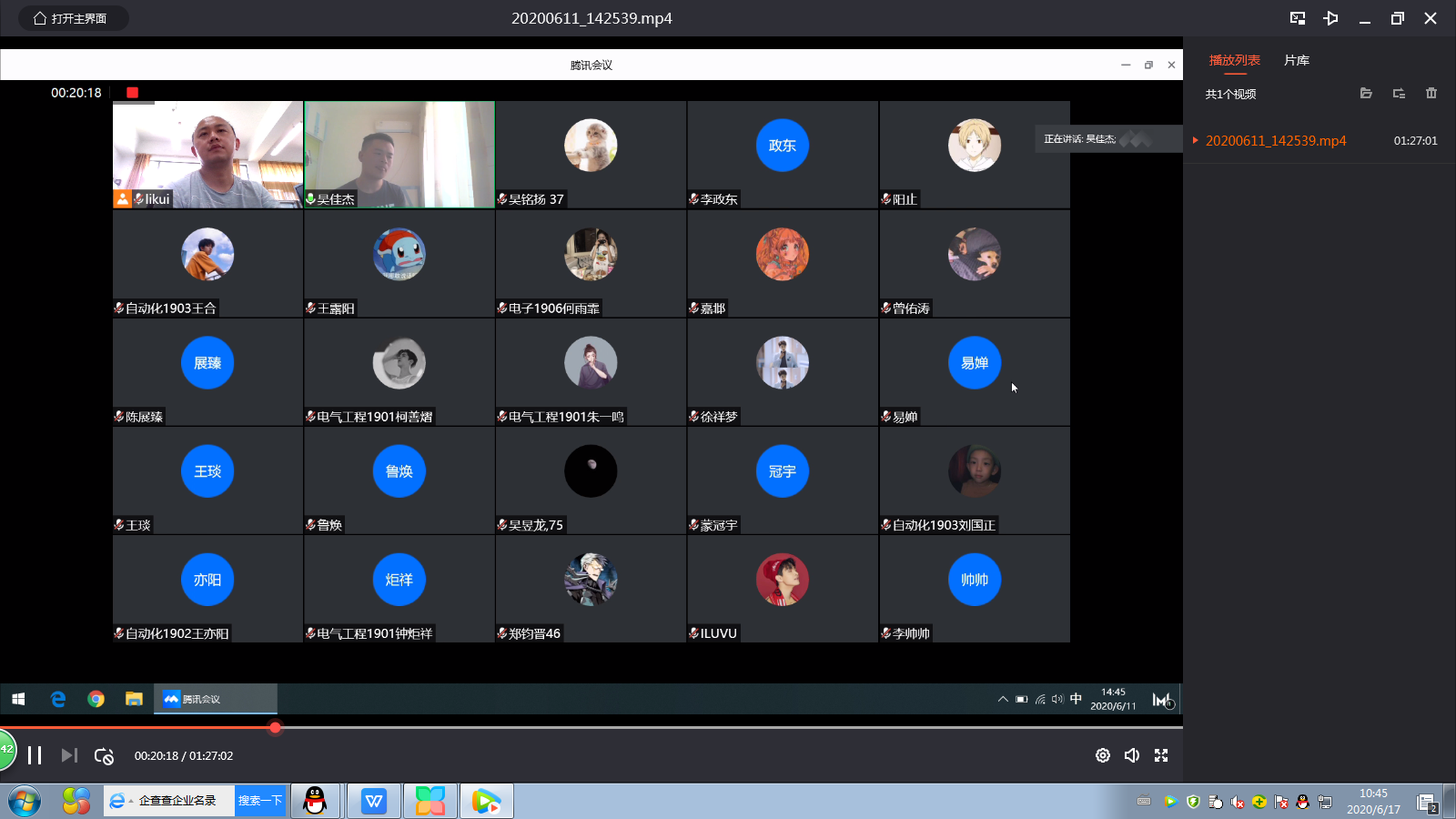1456x819 pixels.
Task: Click 打开主界面 button
Action: pyautogui.click(x=71, y=18)
